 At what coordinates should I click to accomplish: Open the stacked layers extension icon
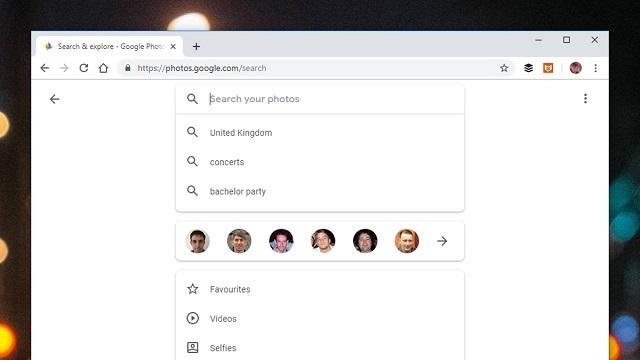coord(528,68)
